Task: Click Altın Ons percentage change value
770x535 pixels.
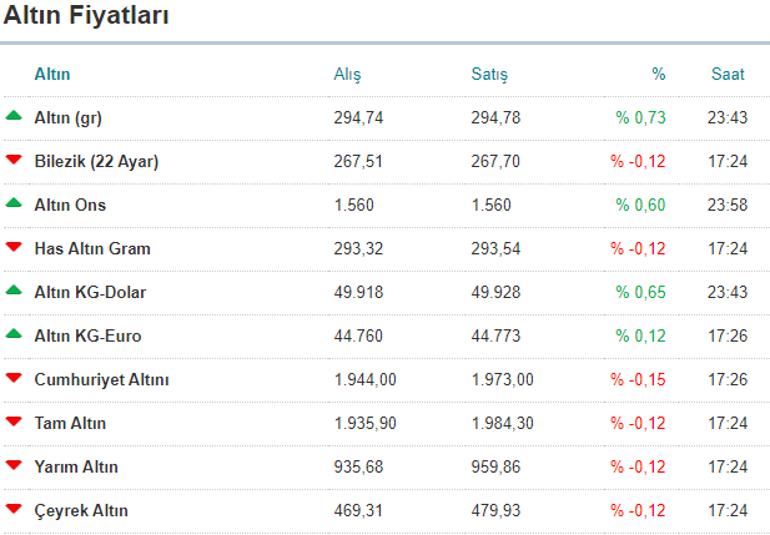Action: pos(640,205)
